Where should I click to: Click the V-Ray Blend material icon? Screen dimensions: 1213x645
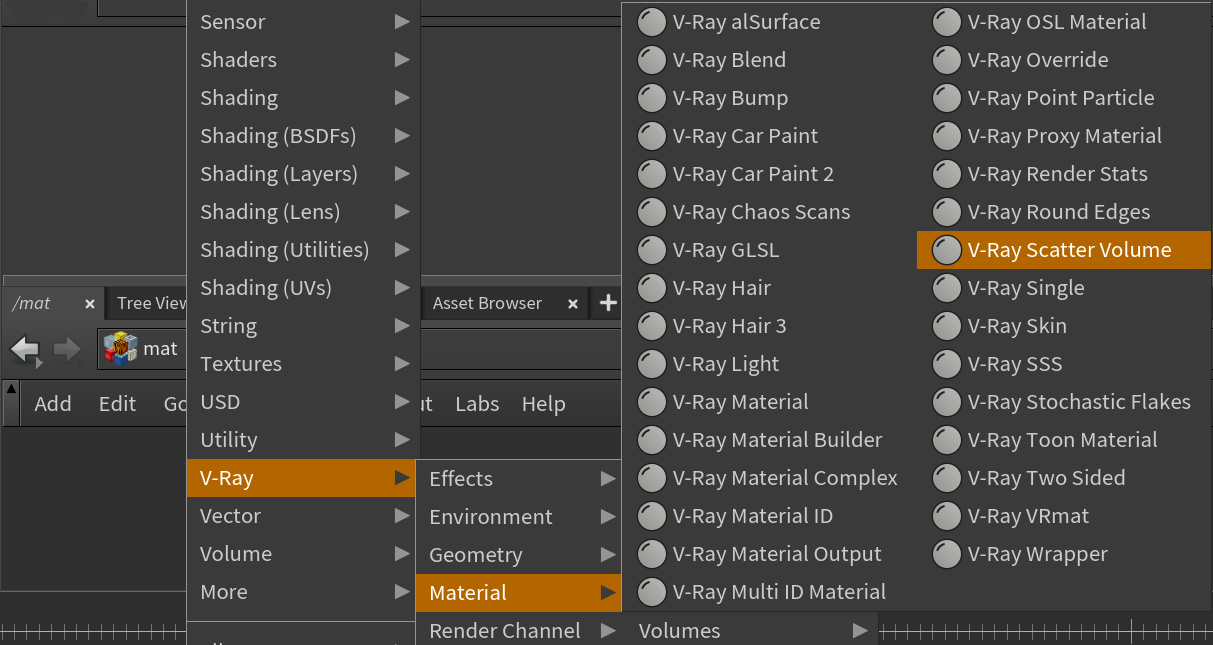coord(652,60)
